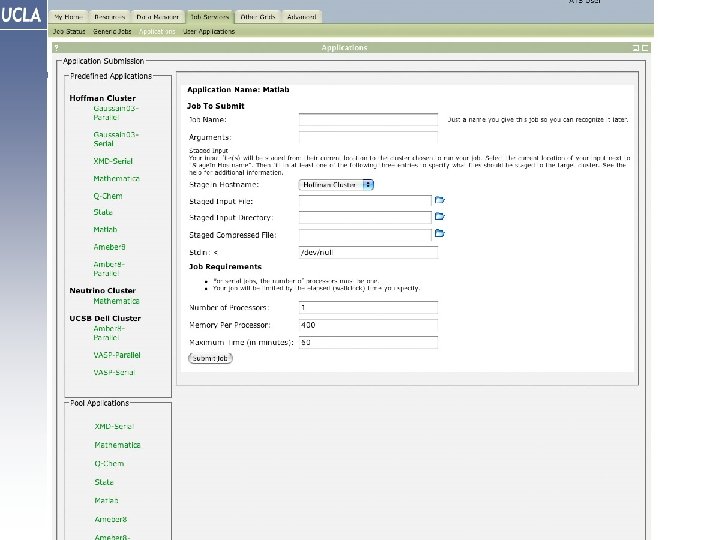Image resolution: width=720 pixels, height=540 pixels.
Task: Click the Staged Input Directory text field
Action: (365, 217)
